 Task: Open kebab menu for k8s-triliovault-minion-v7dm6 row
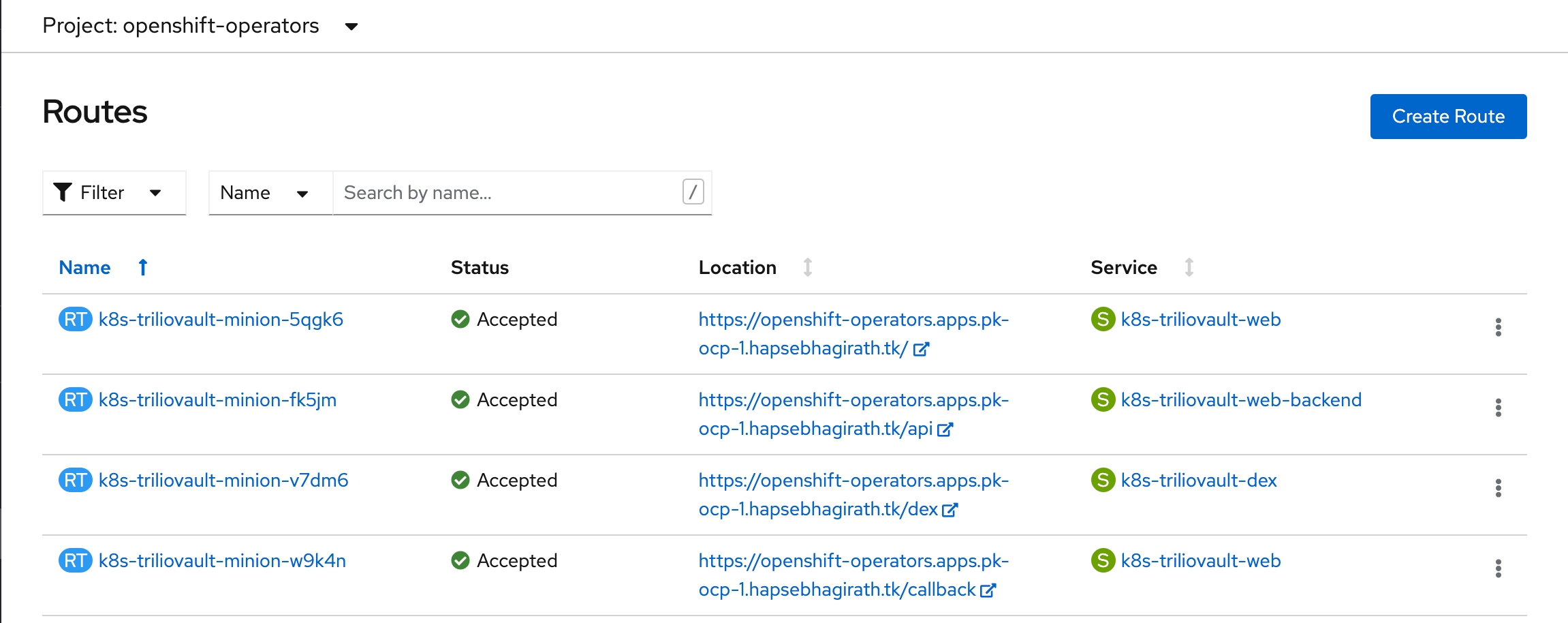tap(1498, 488)
